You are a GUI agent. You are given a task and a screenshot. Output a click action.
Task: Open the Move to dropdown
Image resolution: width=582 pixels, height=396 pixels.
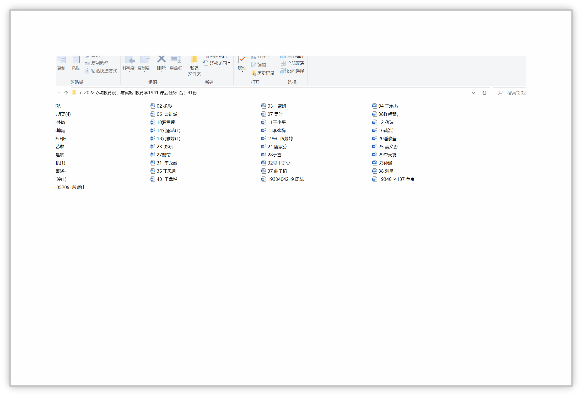pyautogui.click(x=129, y=63)
